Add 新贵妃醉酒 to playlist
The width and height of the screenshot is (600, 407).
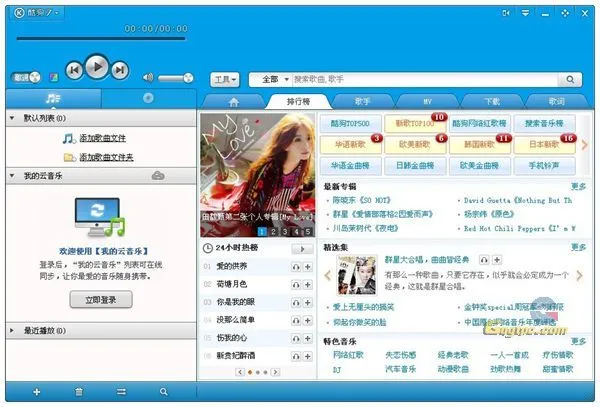click(308, 357)
